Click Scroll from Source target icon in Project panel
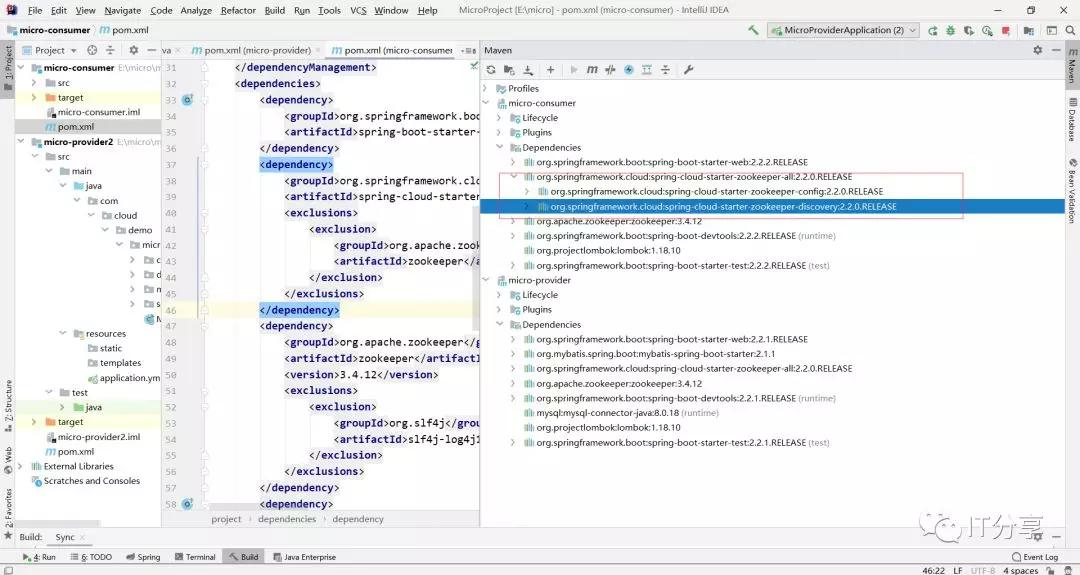 click(92, 50)
